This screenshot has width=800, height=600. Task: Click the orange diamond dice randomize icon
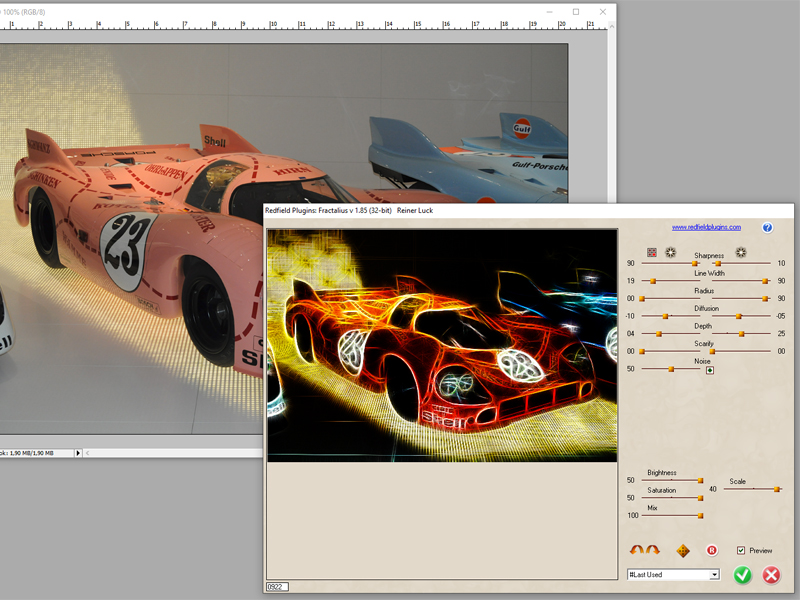683,550
